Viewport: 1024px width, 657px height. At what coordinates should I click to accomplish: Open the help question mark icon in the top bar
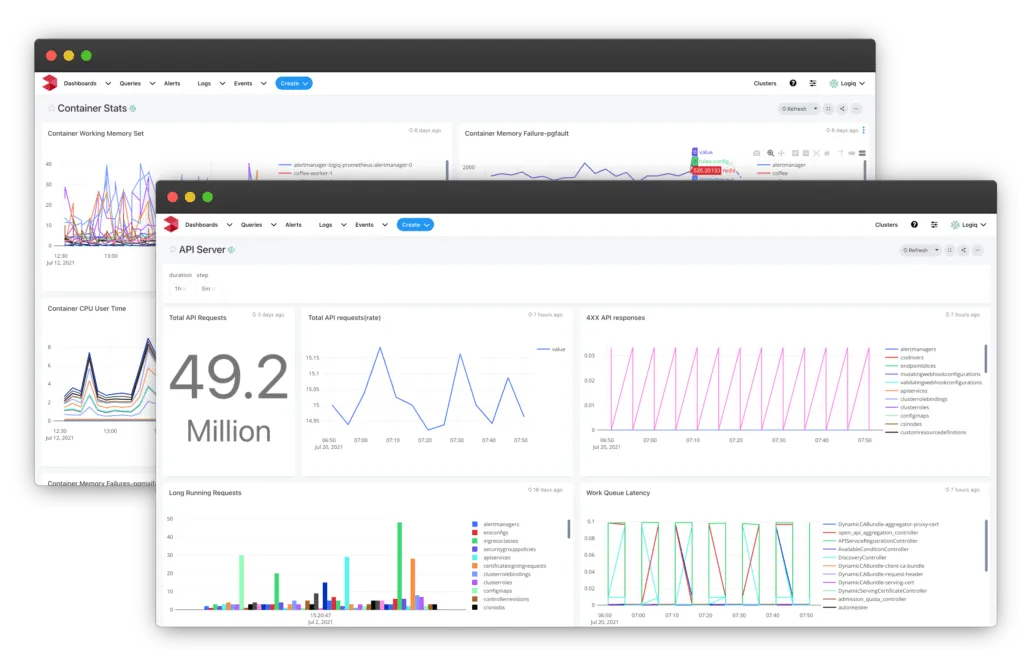coord(914,225)
